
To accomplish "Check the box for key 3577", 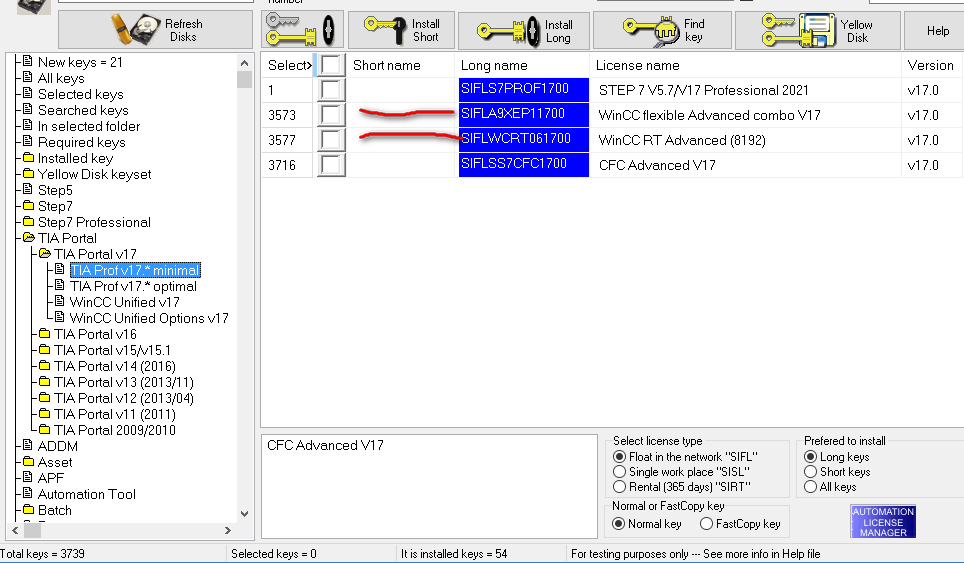I will (331, 140).
